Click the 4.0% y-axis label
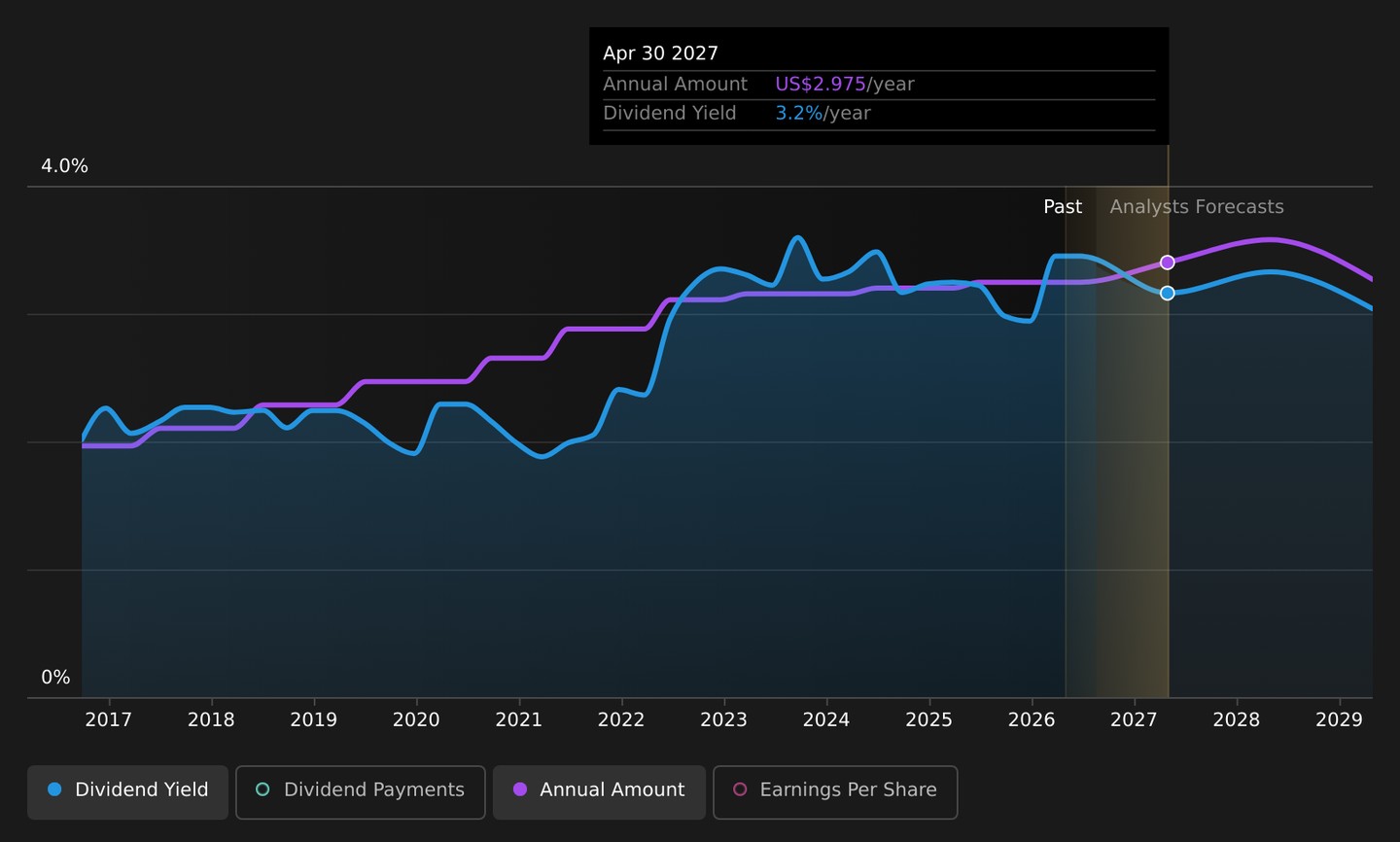 click(x=64, y=166)
